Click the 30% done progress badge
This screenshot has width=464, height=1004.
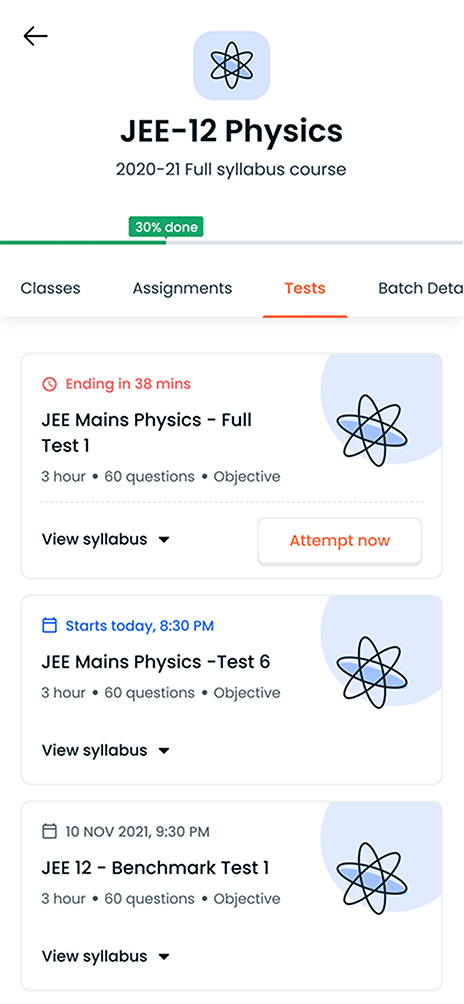[166, 227]
